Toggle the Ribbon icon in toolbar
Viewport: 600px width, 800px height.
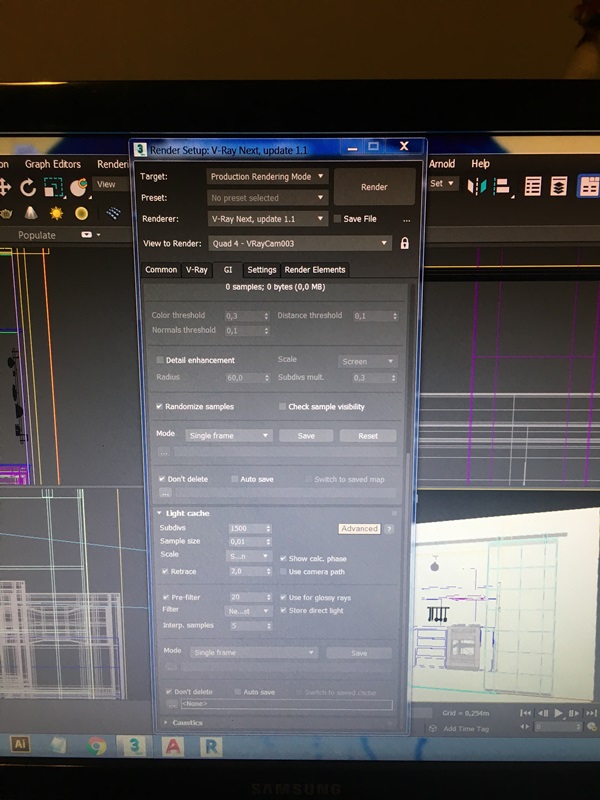(589, 186)
